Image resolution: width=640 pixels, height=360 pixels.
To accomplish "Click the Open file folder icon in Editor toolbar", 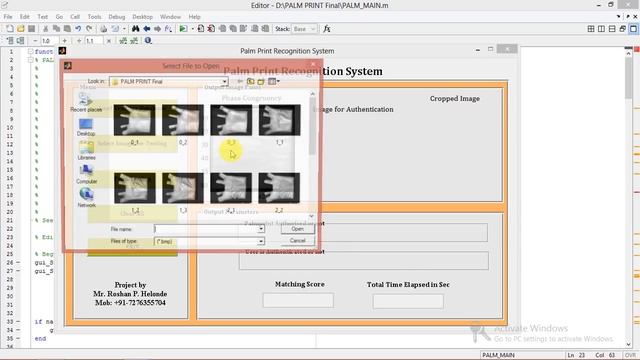I will click(x=21, y=29).
